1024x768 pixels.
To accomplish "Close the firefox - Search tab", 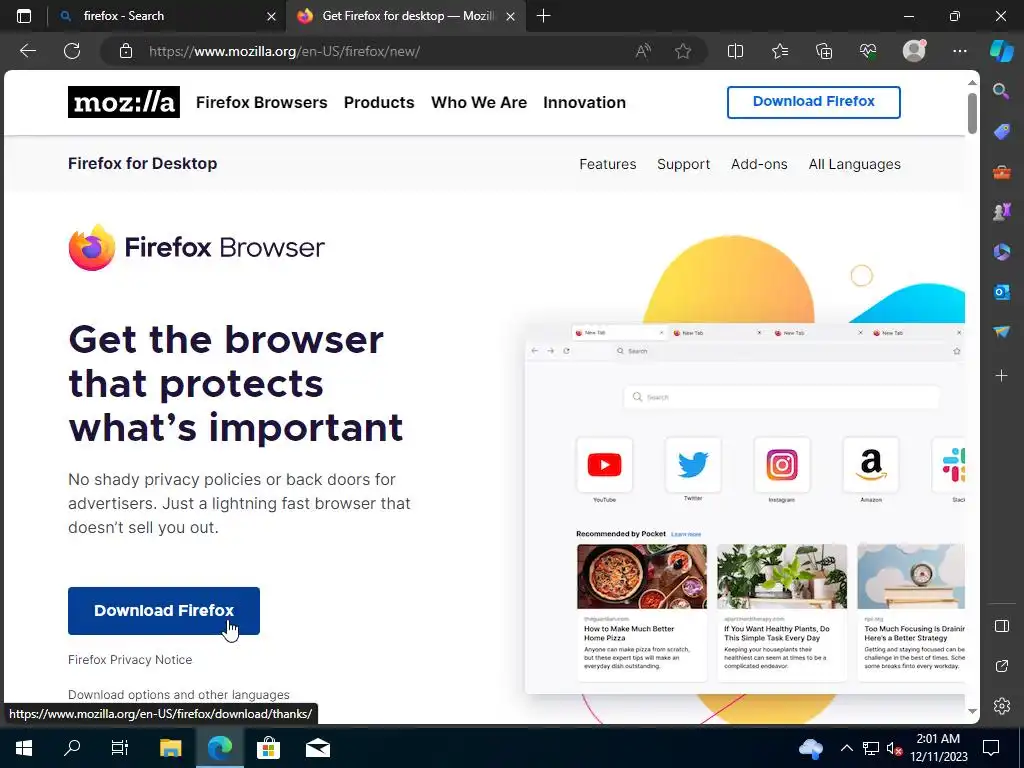I will coord(271,16).
